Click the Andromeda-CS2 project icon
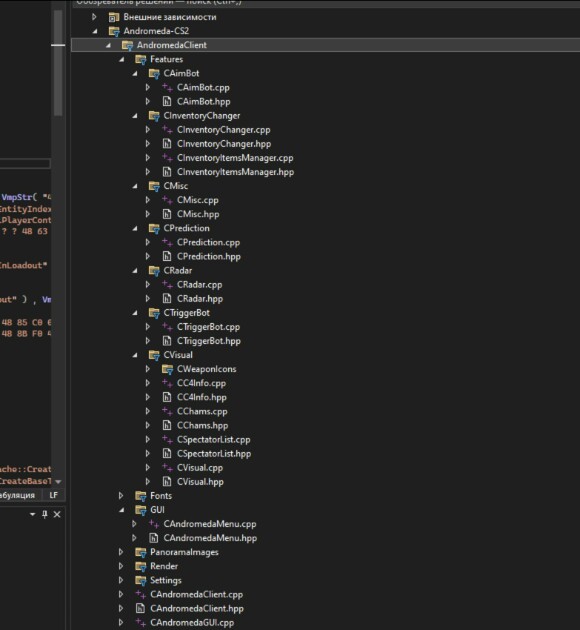 coord(114,31)
